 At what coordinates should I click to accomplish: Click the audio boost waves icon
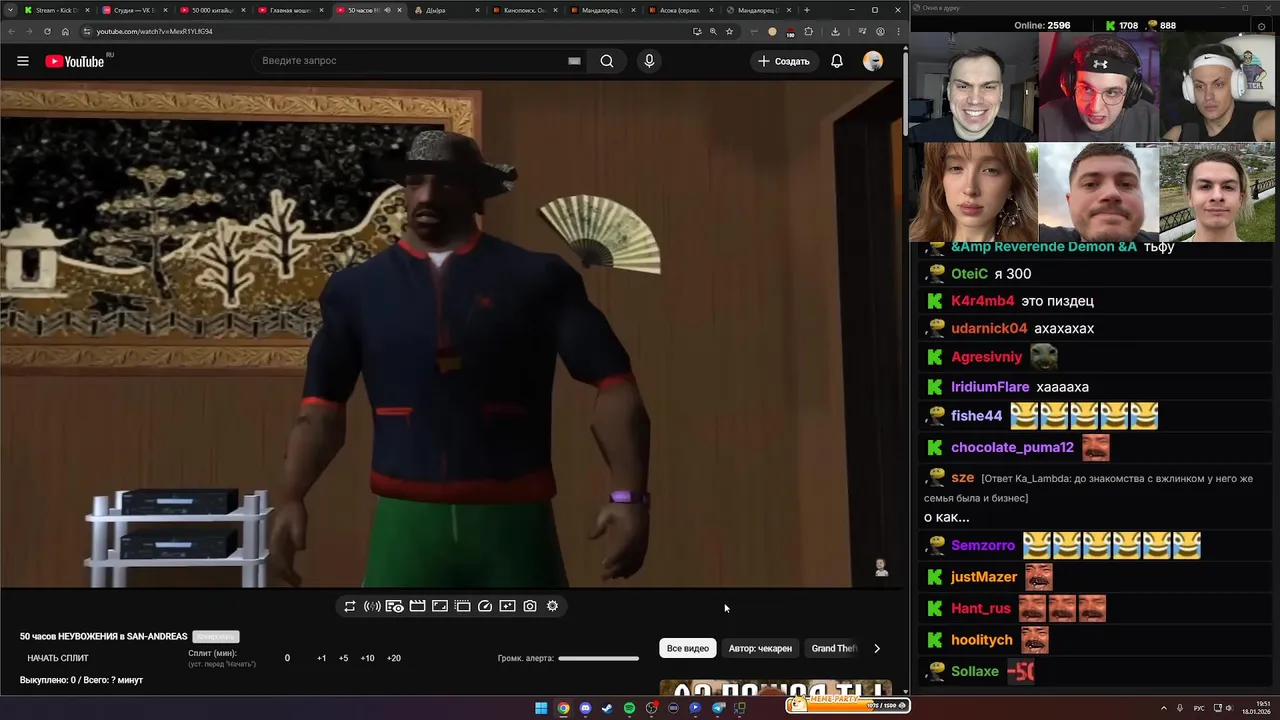pyautogui.click(x=372, y=606)
